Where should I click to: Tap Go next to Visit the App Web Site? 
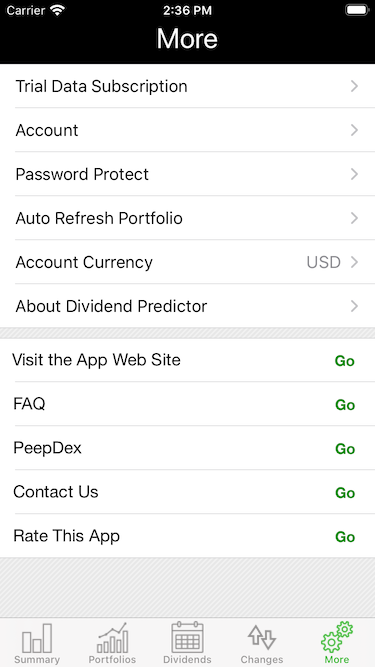click(344, 361)
